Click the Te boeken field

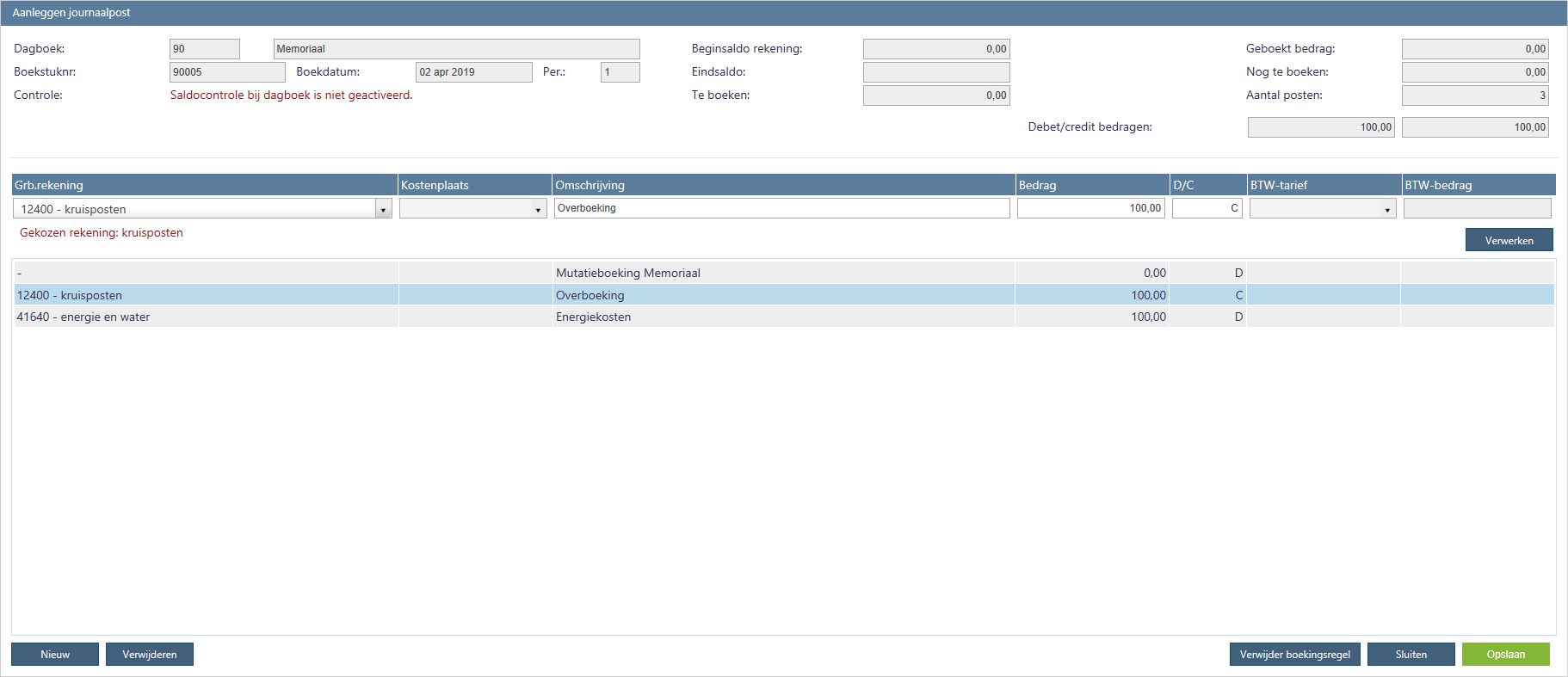tap(936, 95)
